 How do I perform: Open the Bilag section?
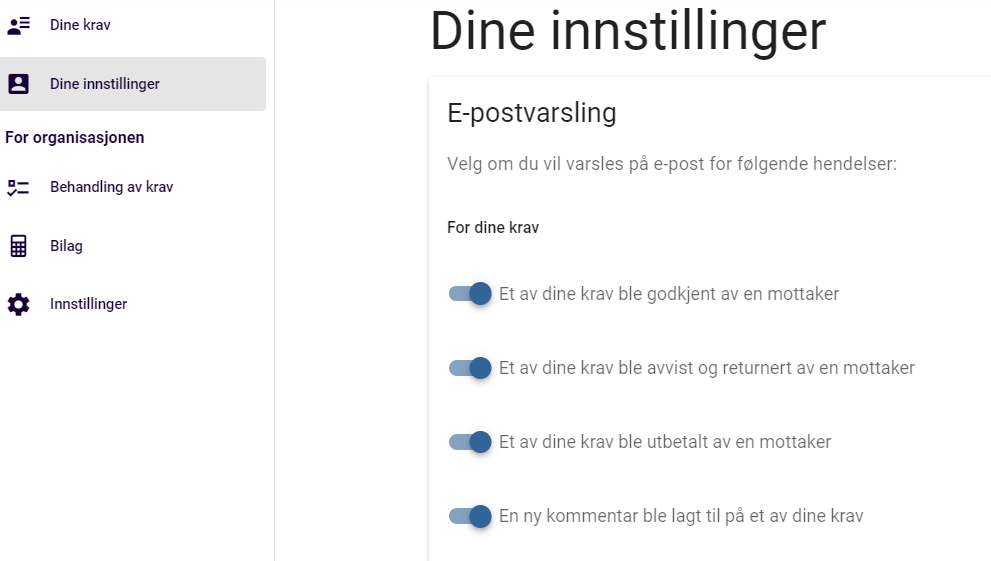[133, 246]
